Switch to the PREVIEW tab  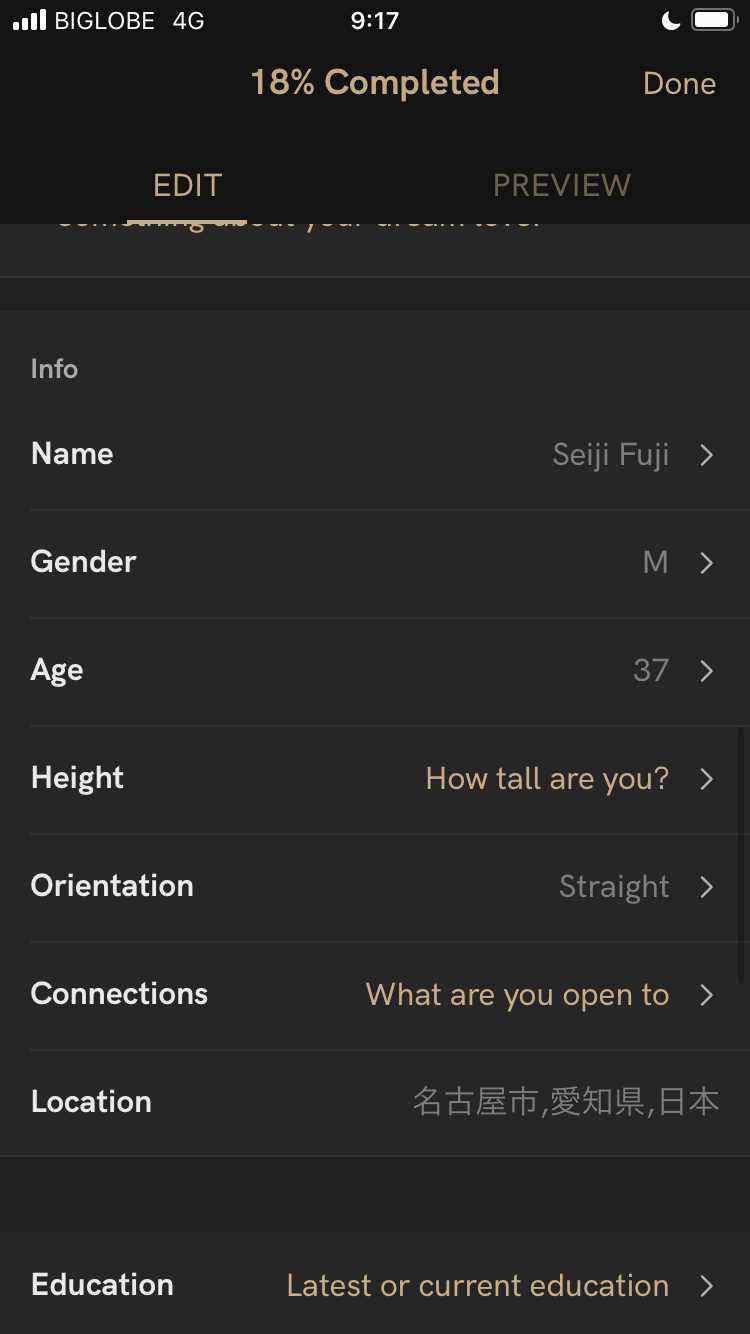click(x=561, y=185)
